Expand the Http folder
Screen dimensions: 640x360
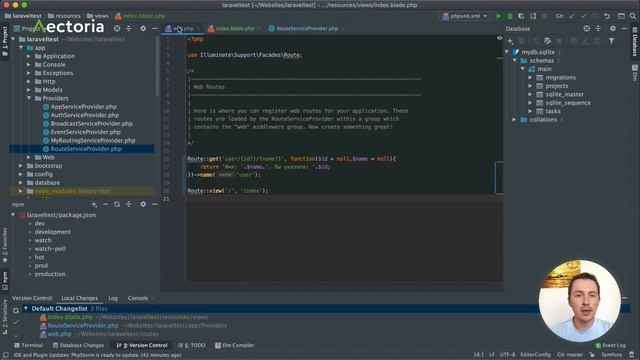point(29,81)
